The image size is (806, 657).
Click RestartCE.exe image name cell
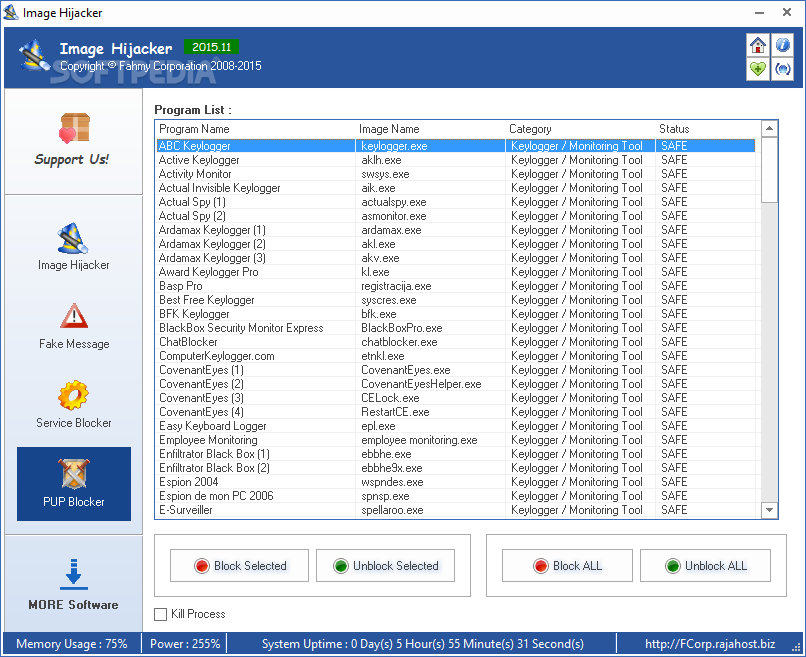point(395,412)
